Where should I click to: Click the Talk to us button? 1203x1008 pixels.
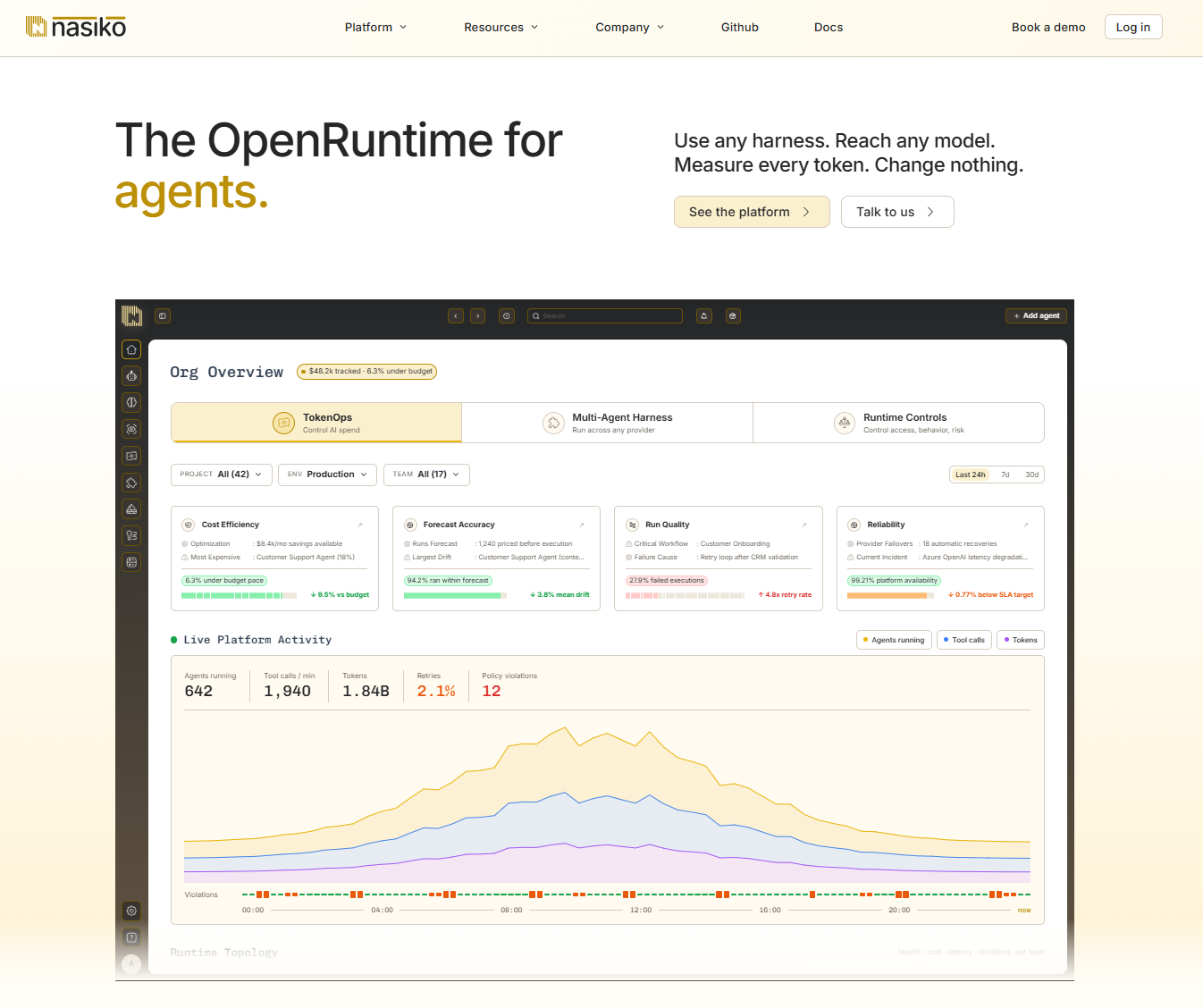point(897,212)
